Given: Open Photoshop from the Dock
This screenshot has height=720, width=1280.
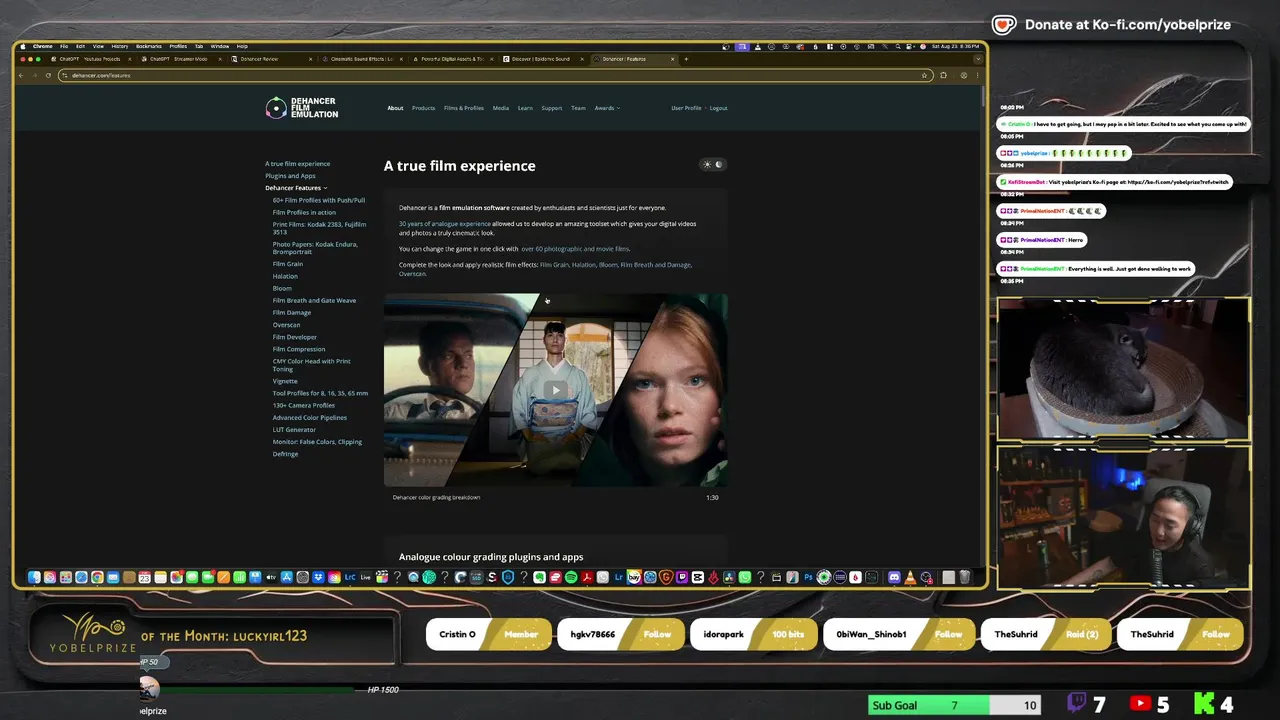Looking at the screenshot, I should pos(808,577).
